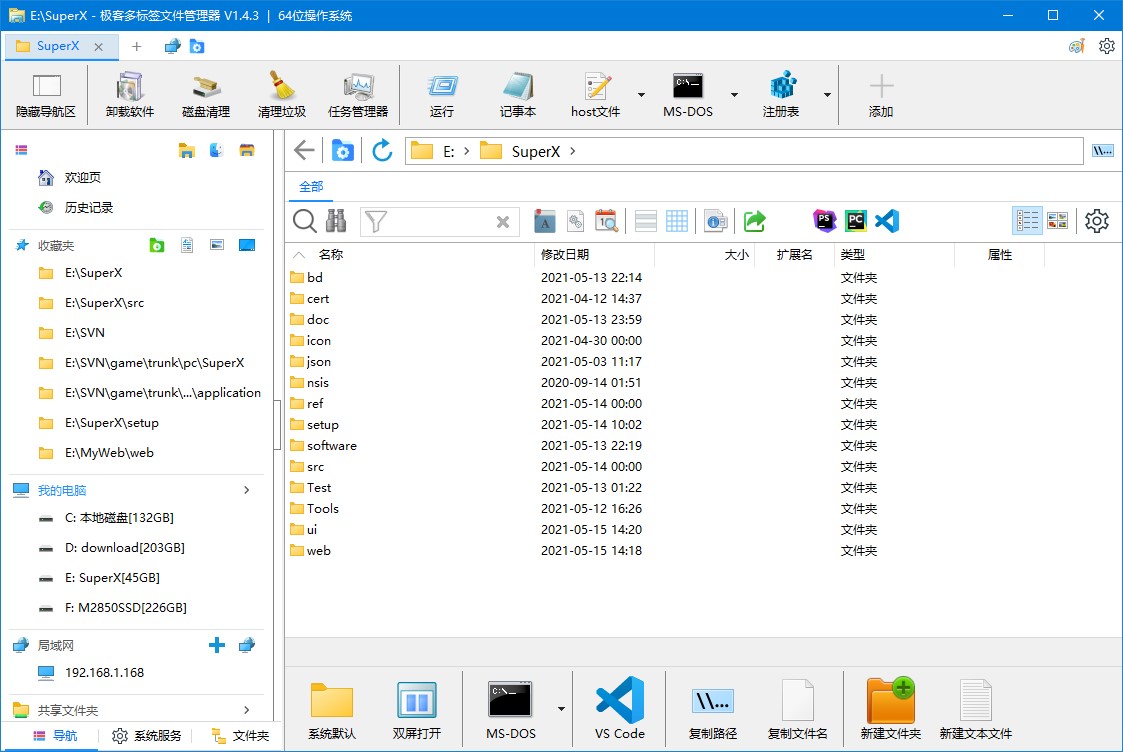Viewport: 1123px width, 752px height.
Task: Expand the host文件 dropdown arrow
Action: point(641,95)
